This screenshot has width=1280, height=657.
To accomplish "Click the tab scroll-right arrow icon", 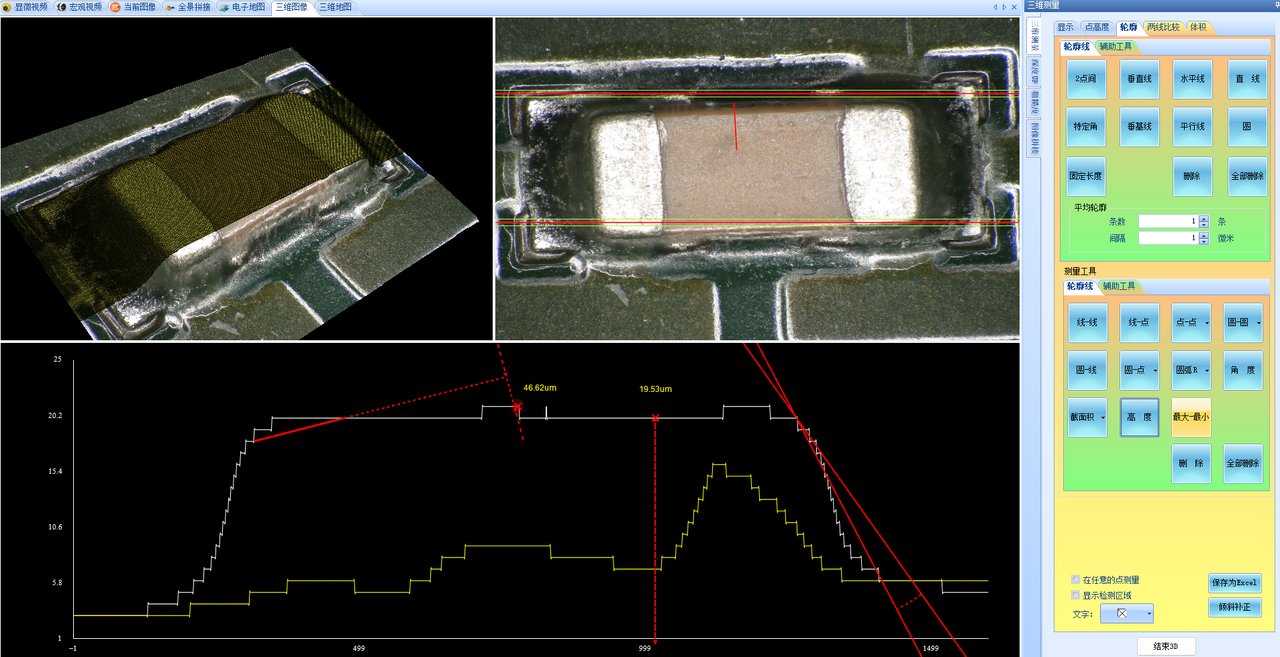I will (1004, 7).
